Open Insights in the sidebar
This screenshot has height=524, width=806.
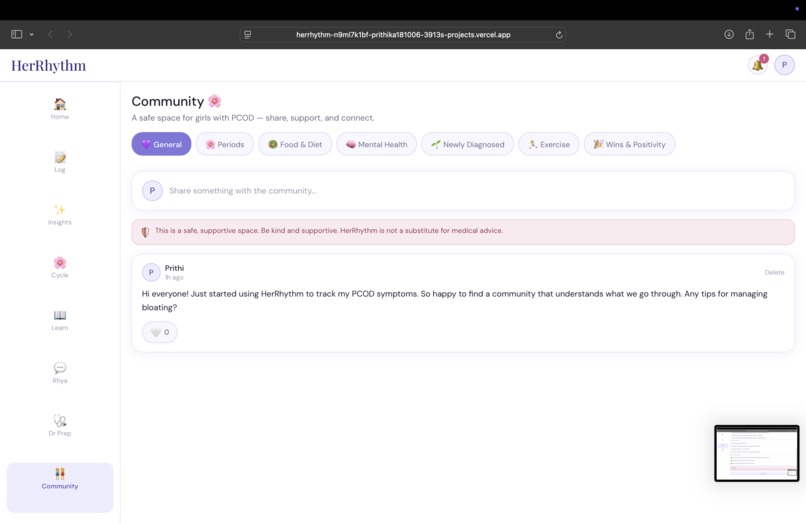coord(60,215)
